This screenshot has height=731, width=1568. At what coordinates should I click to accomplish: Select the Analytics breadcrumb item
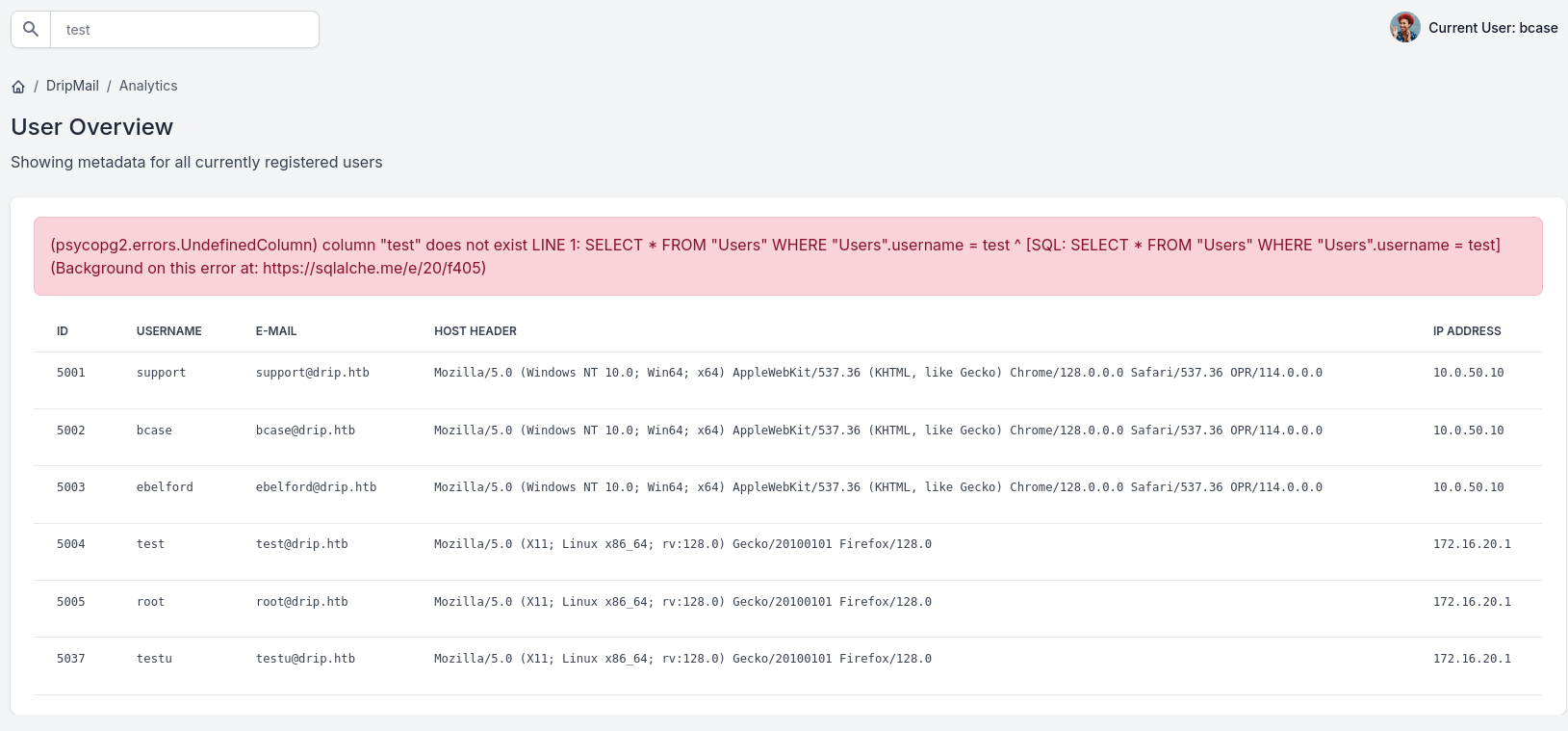[148, 86]
